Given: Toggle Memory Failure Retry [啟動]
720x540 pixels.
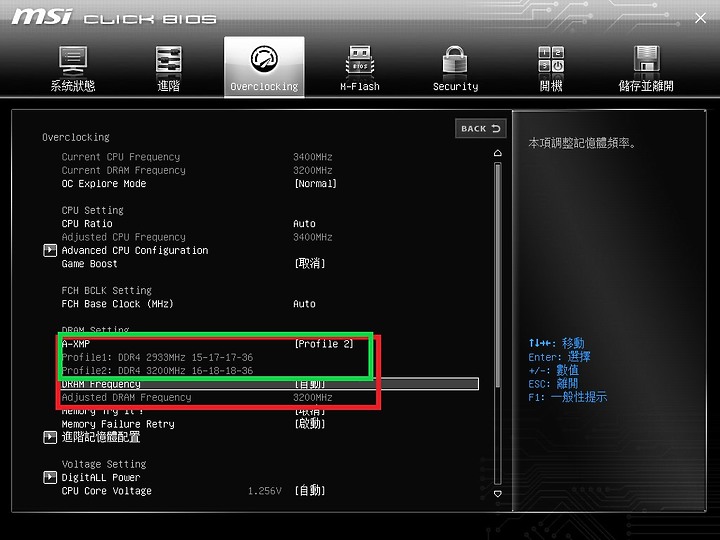Looking at the screenshot, I should point(310,424).
